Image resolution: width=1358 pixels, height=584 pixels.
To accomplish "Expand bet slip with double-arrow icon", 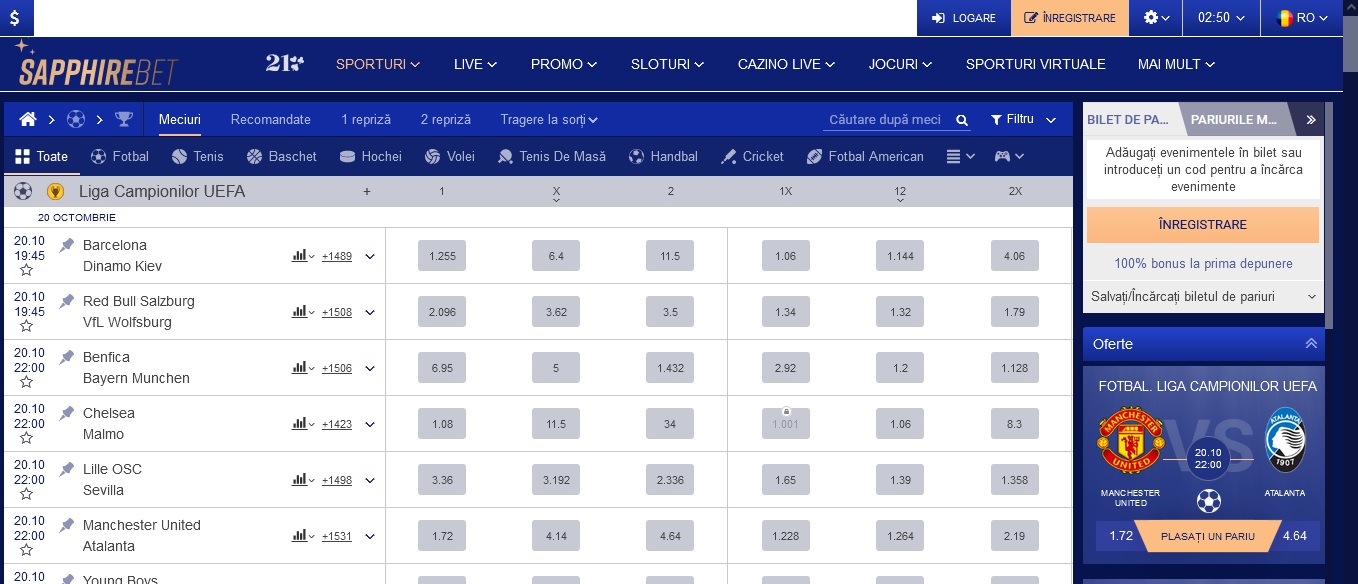I will [x=1311, y=119].
